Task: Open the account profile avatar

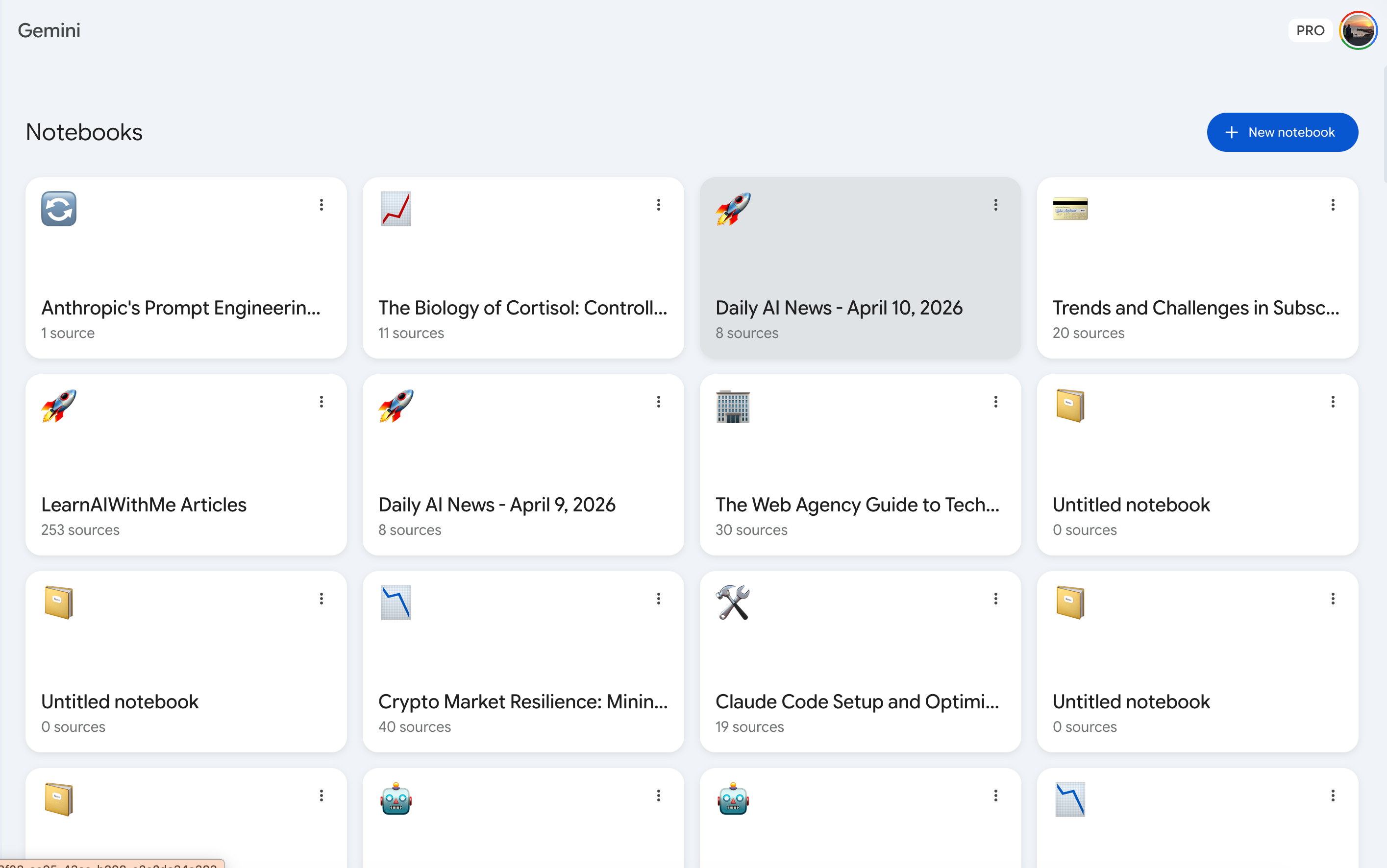Action: pos(1358,30)
